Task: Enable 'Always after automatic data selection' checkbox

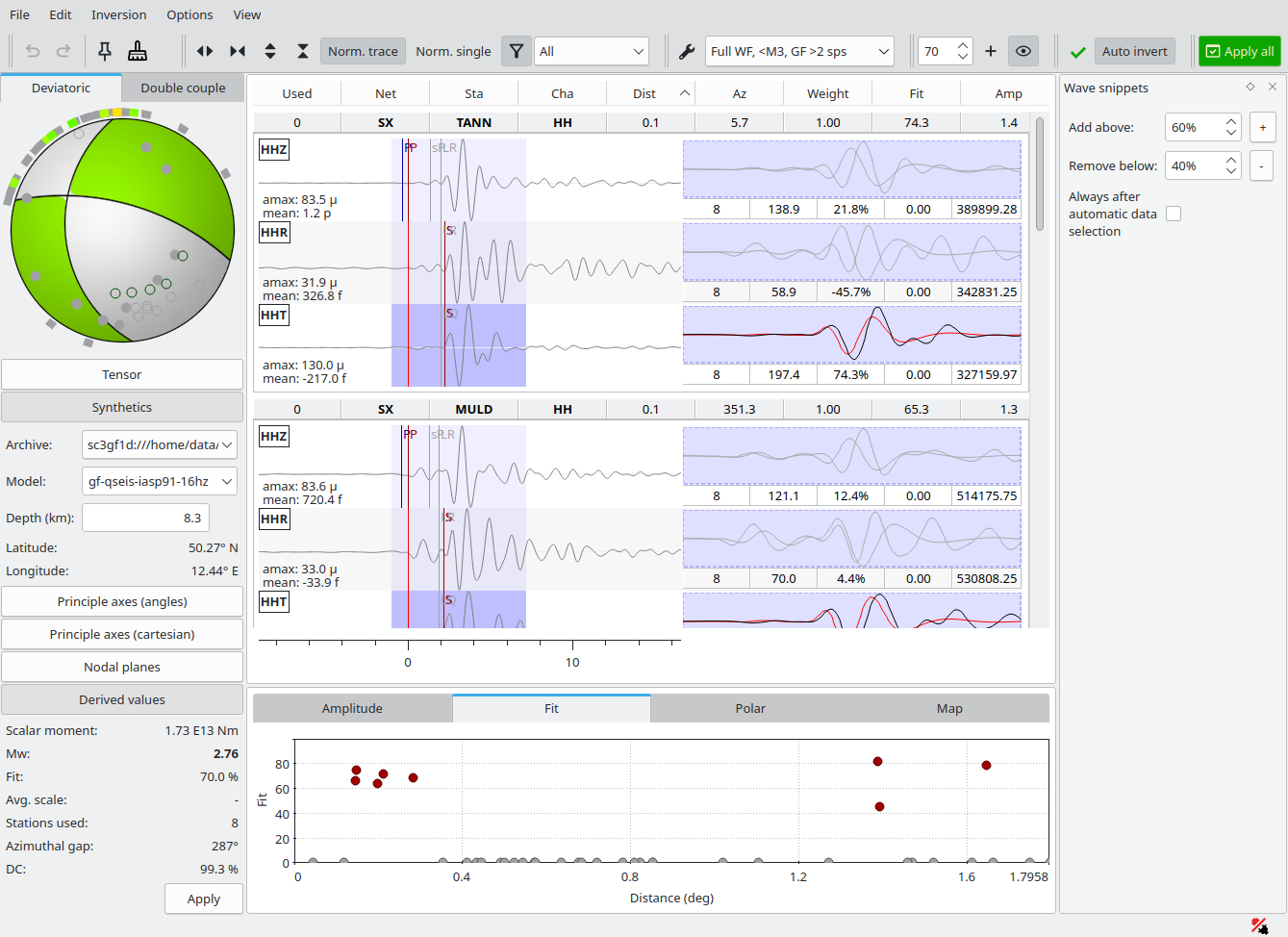Action: (x=1174, y=214)
